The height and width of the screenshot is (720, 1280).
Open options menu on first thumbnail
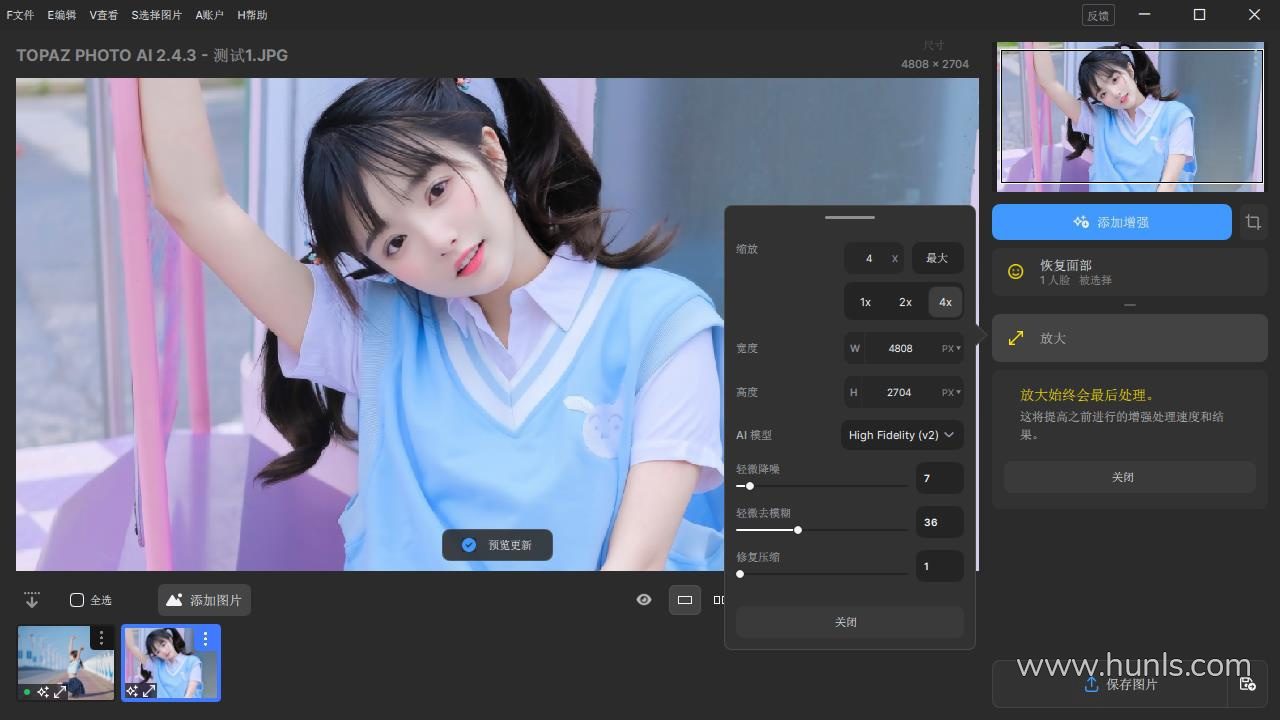coord(101,638)
